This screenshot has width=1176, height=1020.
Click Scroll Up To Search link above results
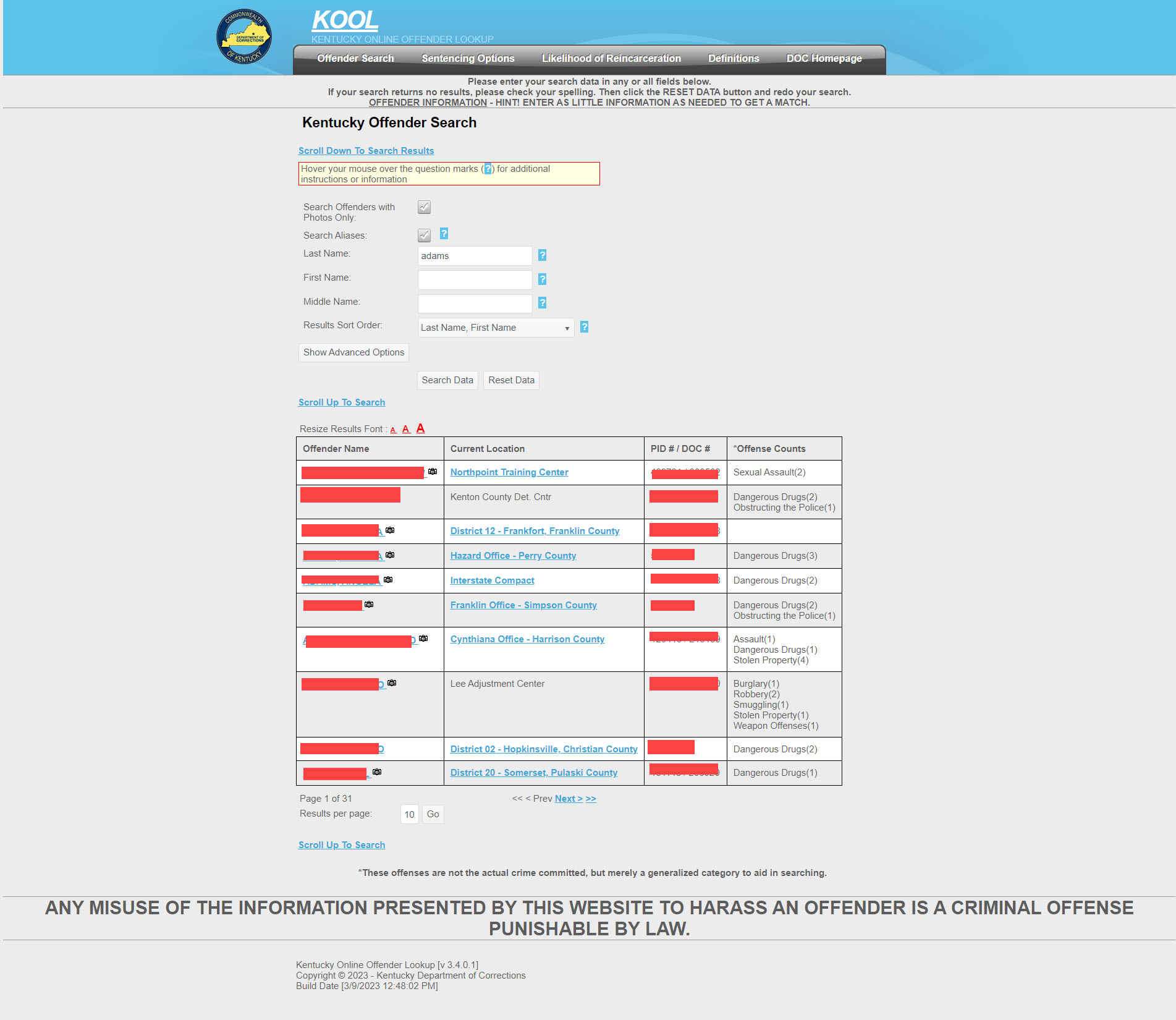(x=342, y=402)
